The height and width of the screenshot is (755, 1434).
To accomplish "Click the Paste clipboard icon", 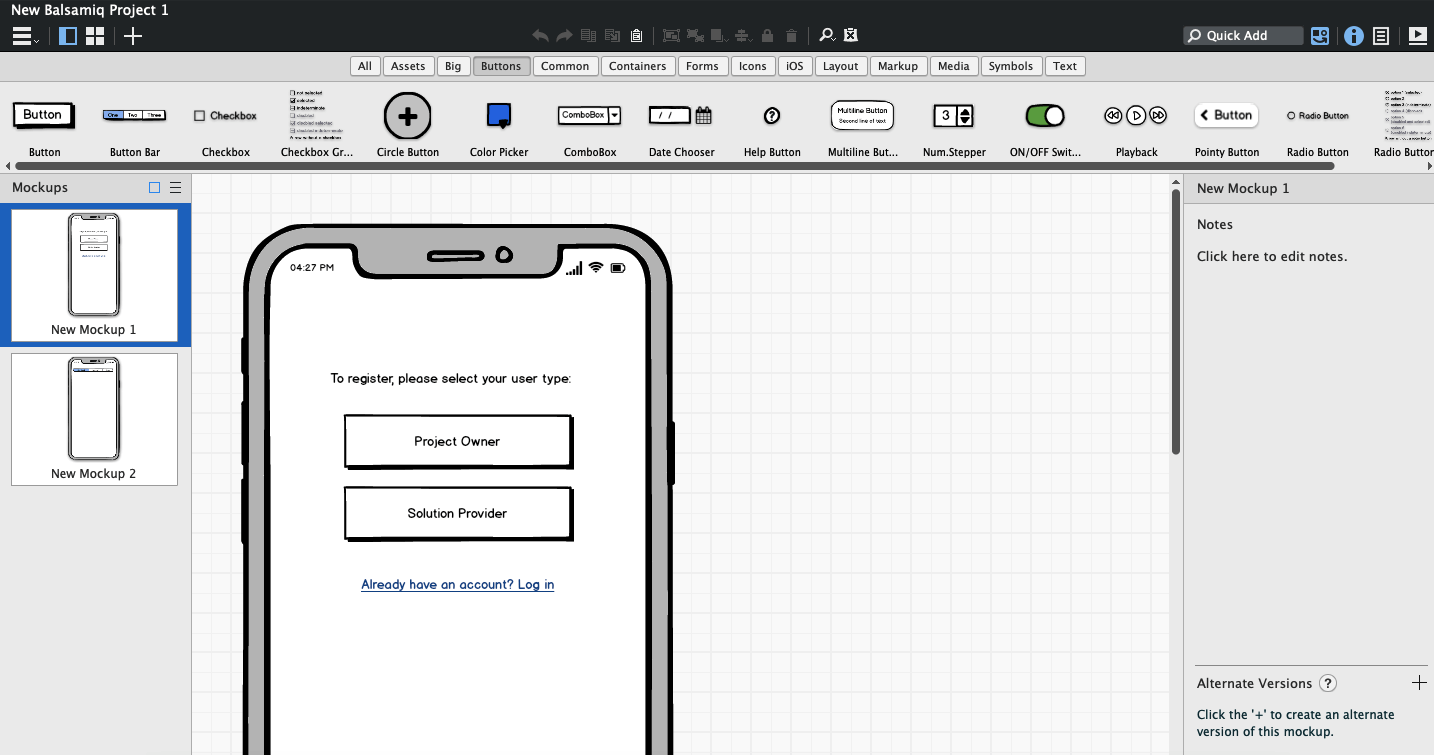I will pyautogui.click(x=637, y=36).
